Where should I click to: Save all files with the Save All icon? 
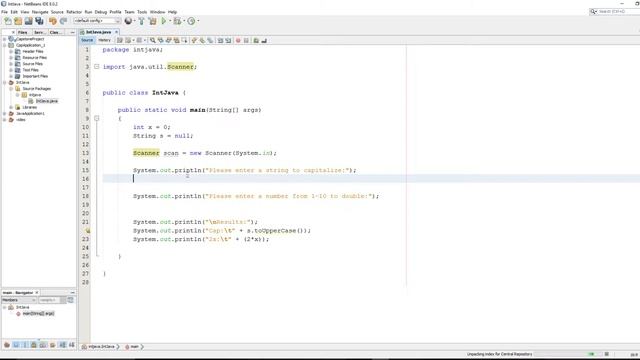(x=39, y=21)
